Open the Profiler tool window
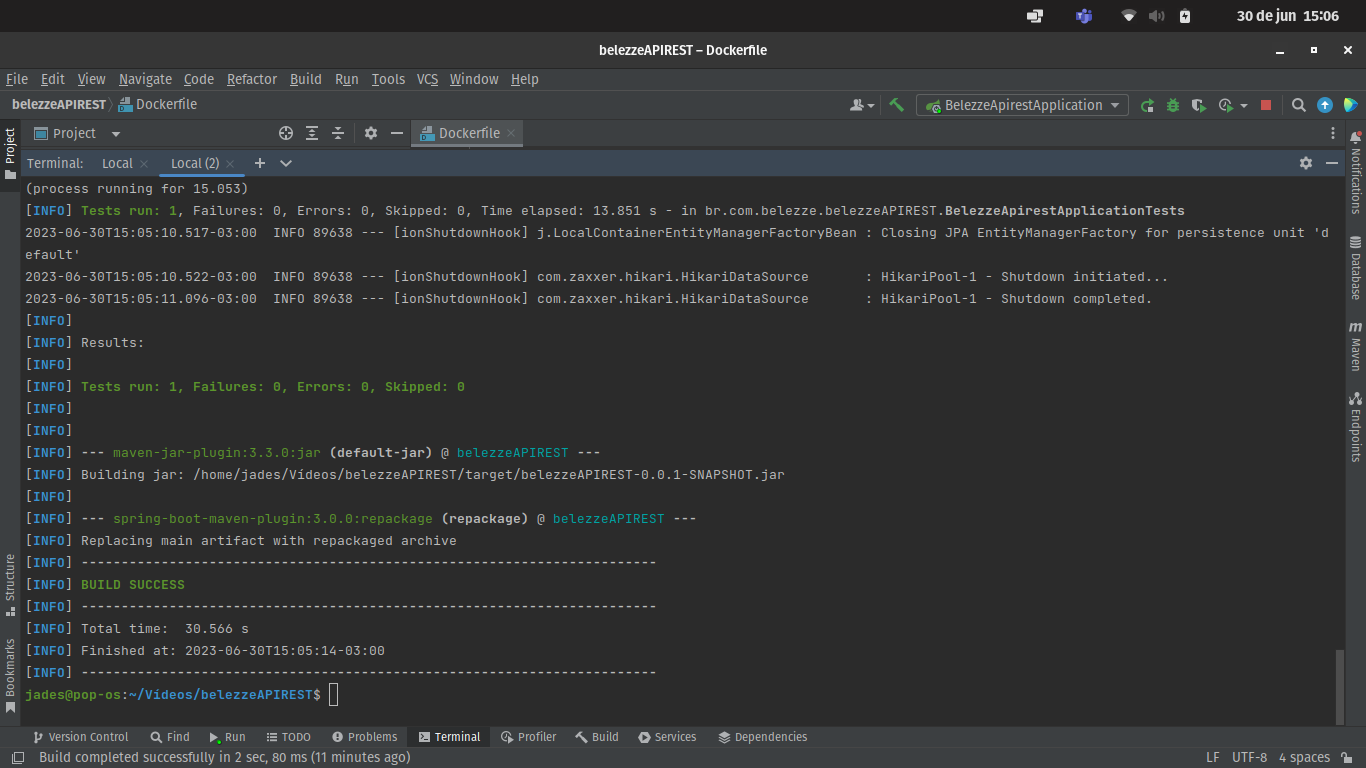Image resolution: width=1366 pixels, height=768 pixels. pos(528,737)
